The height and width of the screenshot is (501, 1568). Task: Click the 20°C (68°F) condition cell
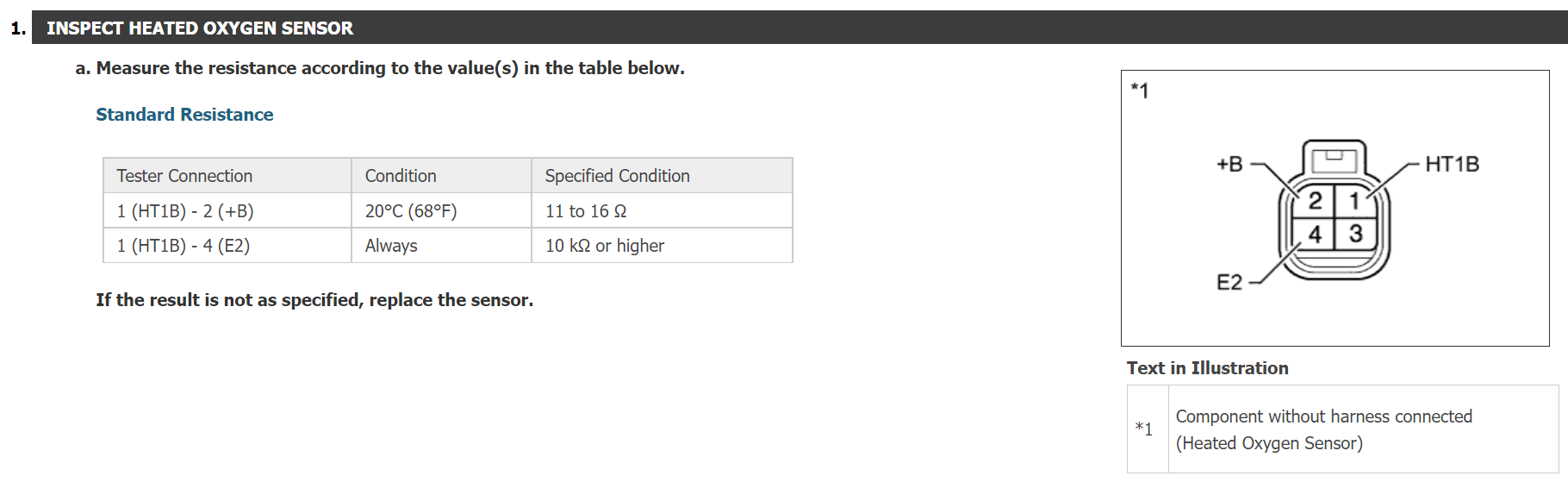[411, 211]
